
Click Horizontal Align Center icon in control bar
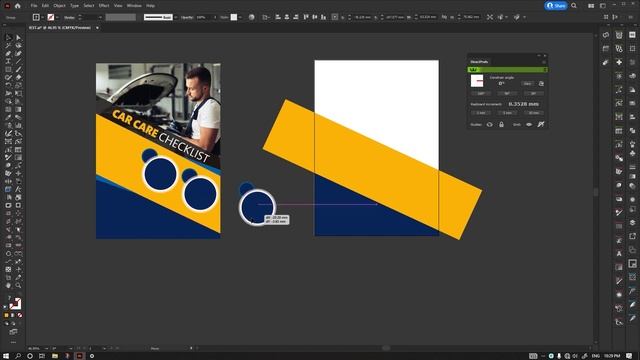[287, 17]
